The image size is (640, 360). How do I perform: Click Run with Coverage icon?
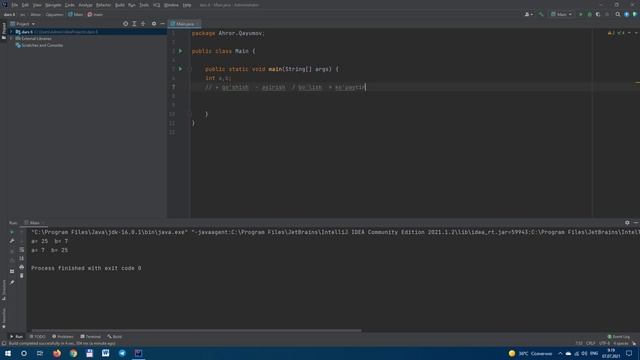(x=598, y=14)
